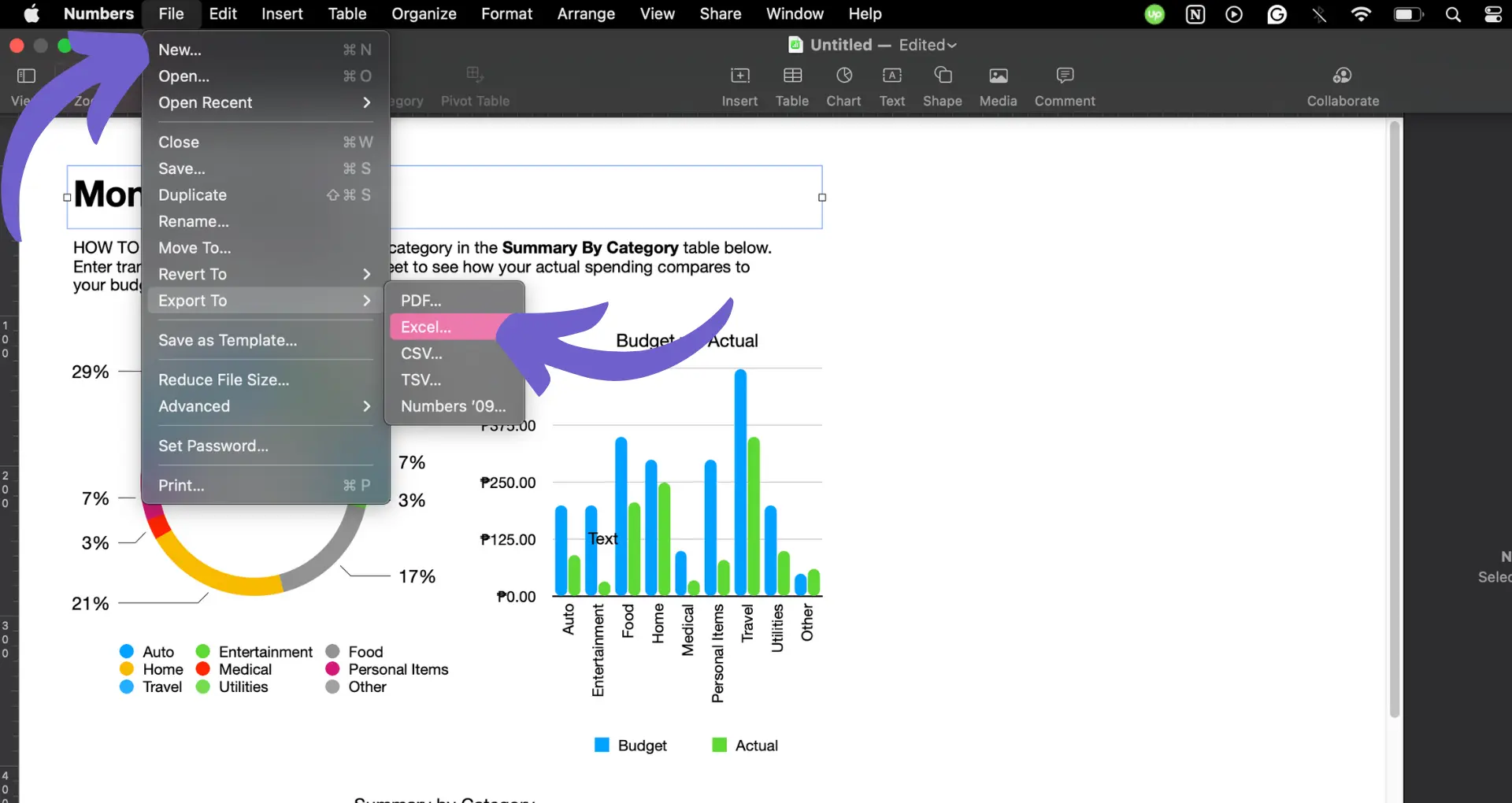This screenshot has width=1512, height=803.
Task: Click the Numbers document icon in title
Action: tap(795, 45)
